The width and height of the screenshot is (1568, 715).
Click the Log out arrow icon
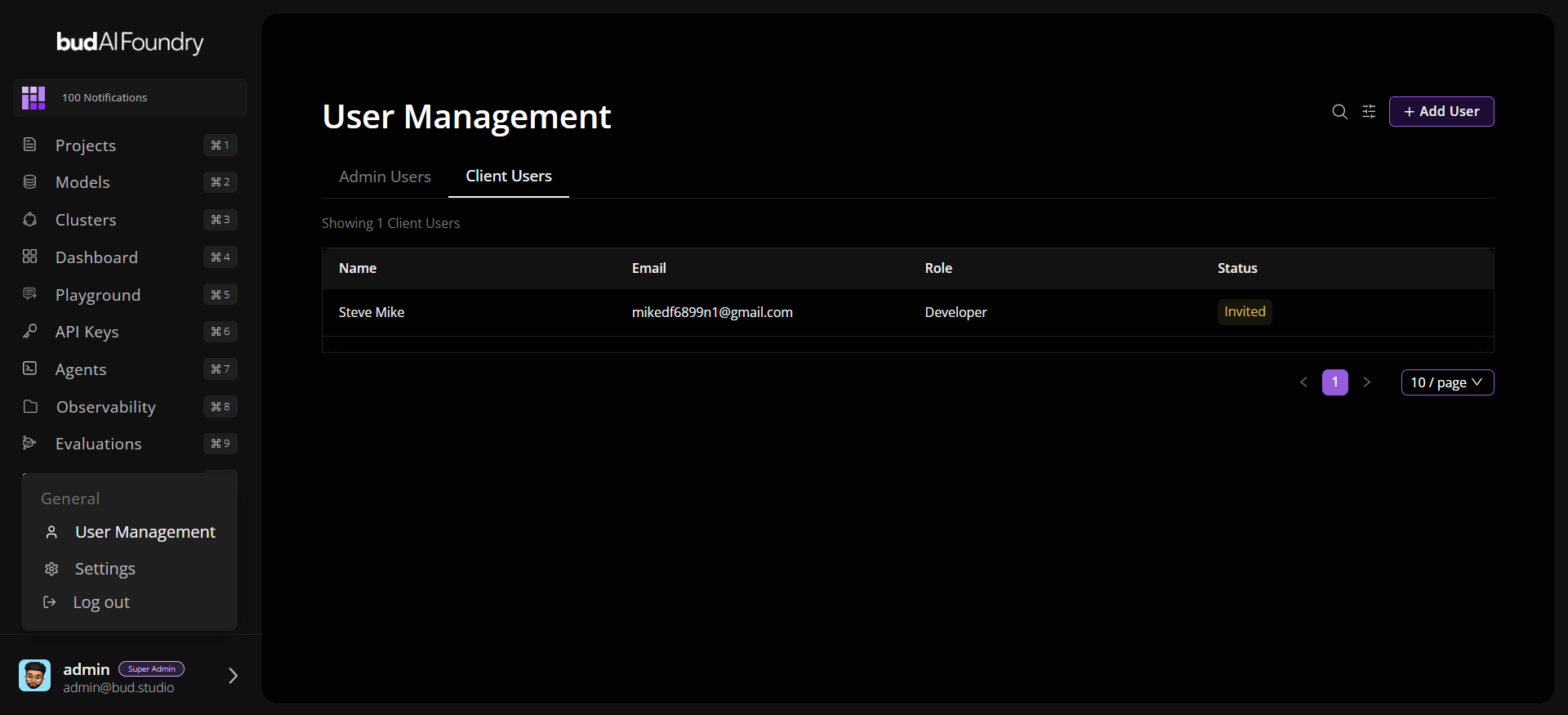coord(50,602)
